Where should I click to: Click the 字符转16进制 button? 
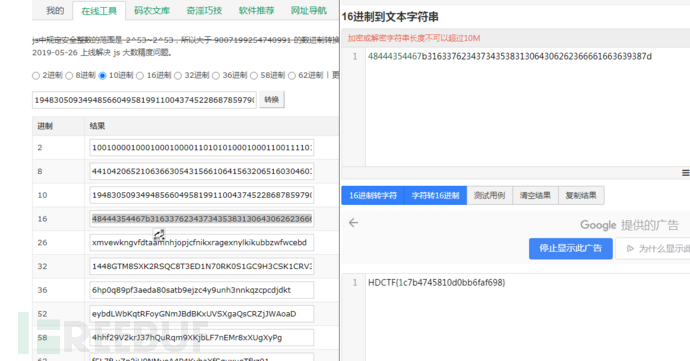click(435, 195)
